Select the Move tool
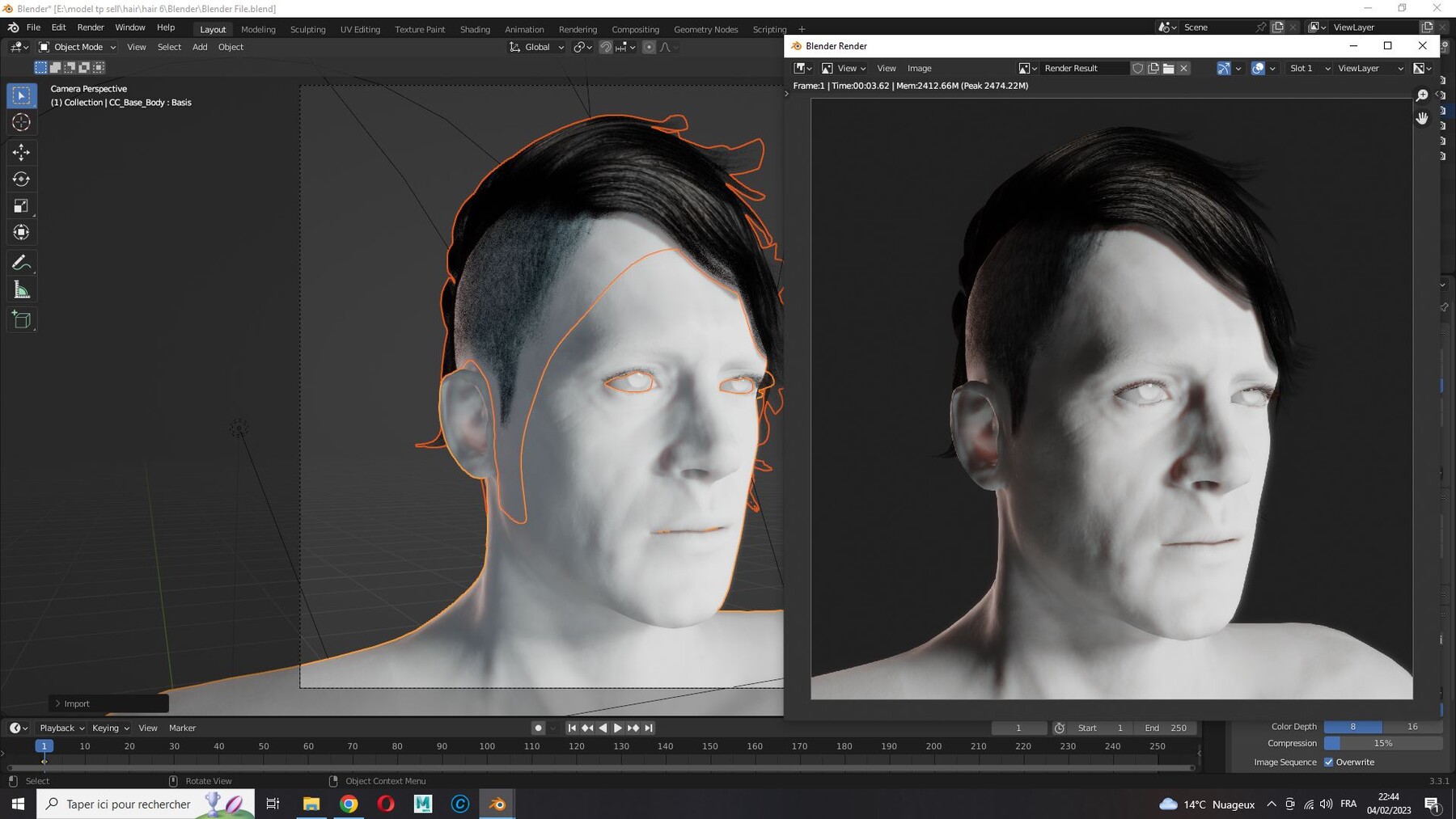1456x819 pixels. point(22,152)
